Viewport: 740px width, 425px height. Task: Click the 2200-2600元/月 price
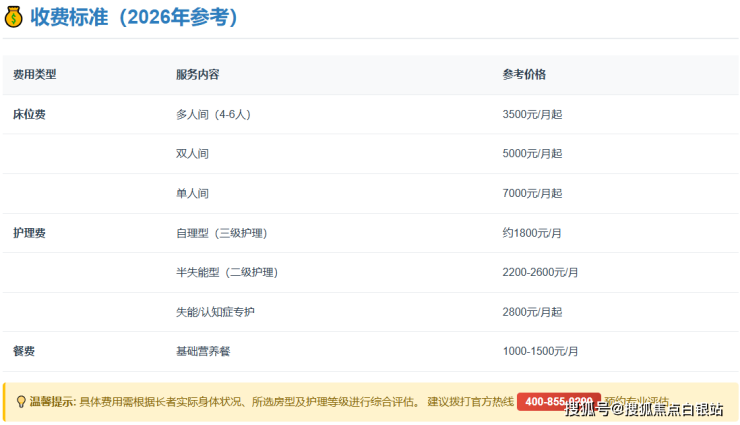[x=540, y=272]
